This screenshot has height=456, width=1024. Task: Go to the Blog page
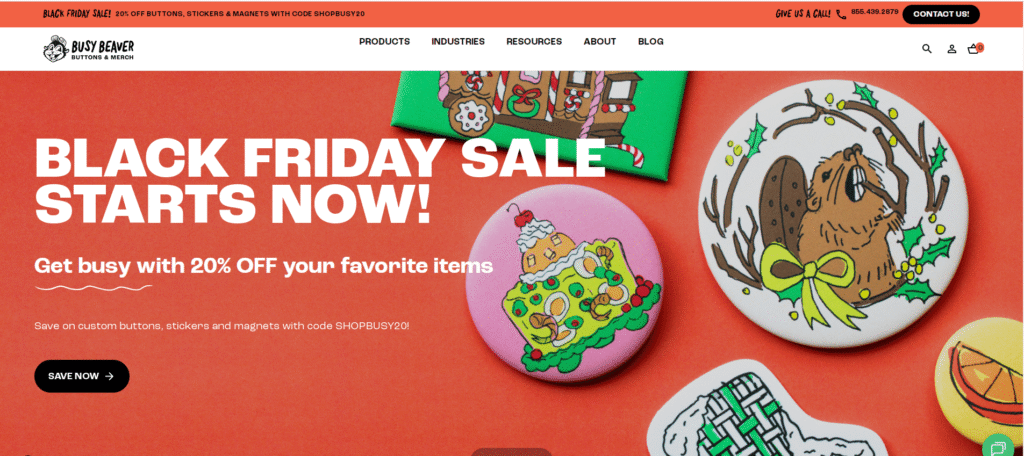(x=650, y=41)
